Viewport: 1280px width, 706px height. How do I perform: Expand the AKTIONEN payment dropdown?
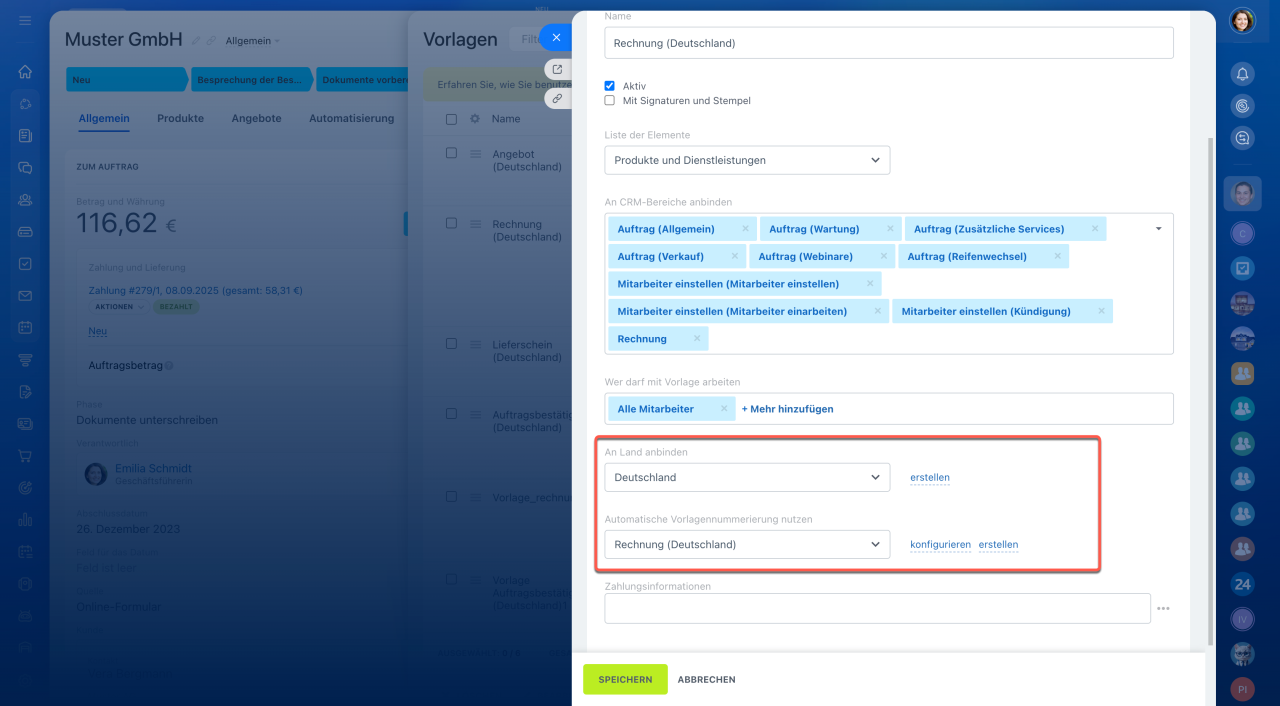click(x=119, y=307)
